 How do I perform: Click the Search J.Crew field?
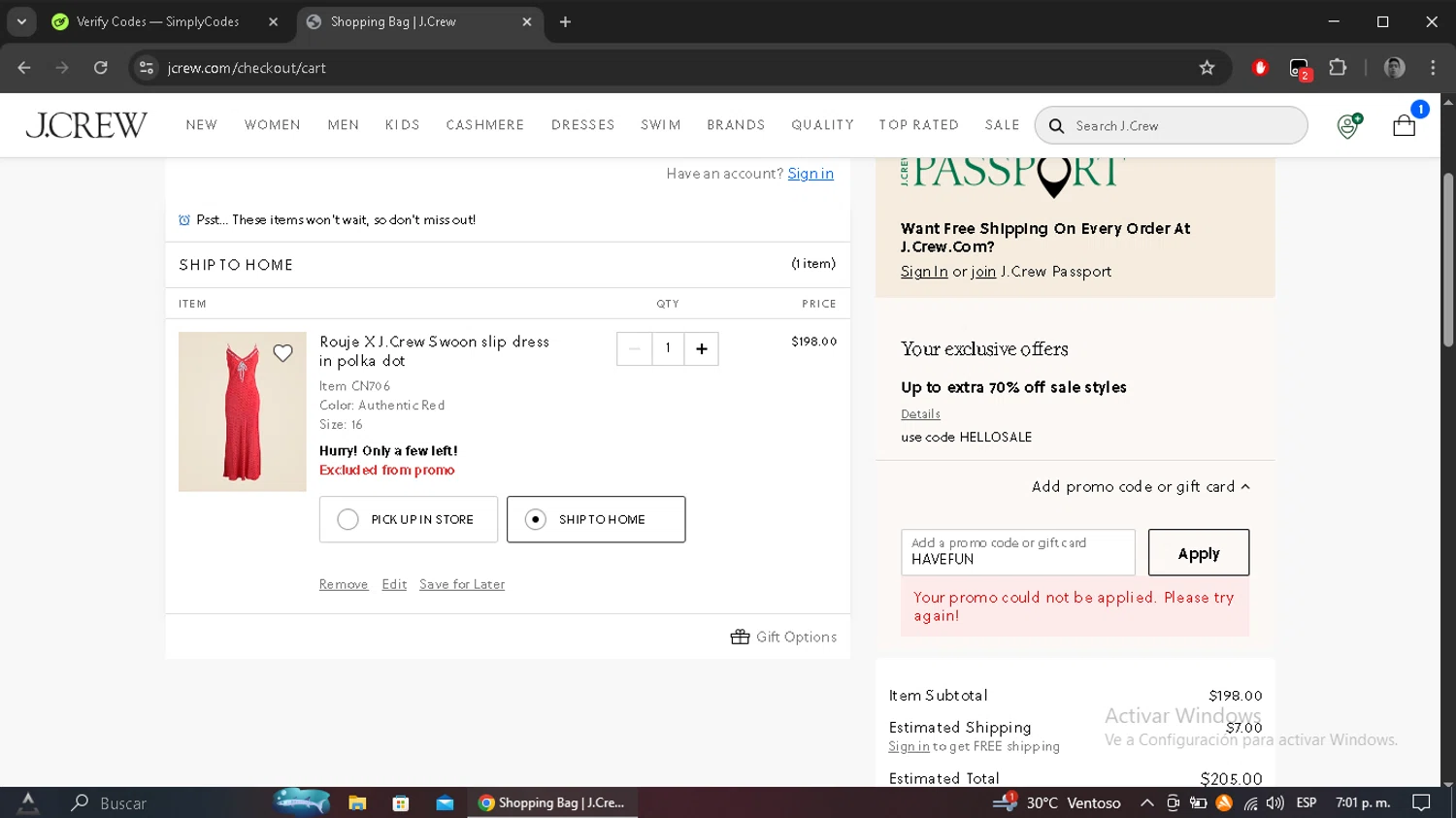1172,126
